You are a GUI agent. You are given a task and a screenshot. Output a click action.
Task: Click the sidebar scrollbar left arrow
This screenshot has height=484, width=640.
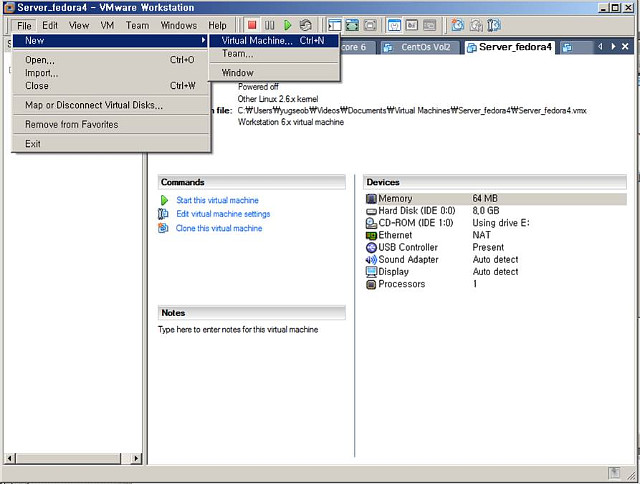(10, 458)
